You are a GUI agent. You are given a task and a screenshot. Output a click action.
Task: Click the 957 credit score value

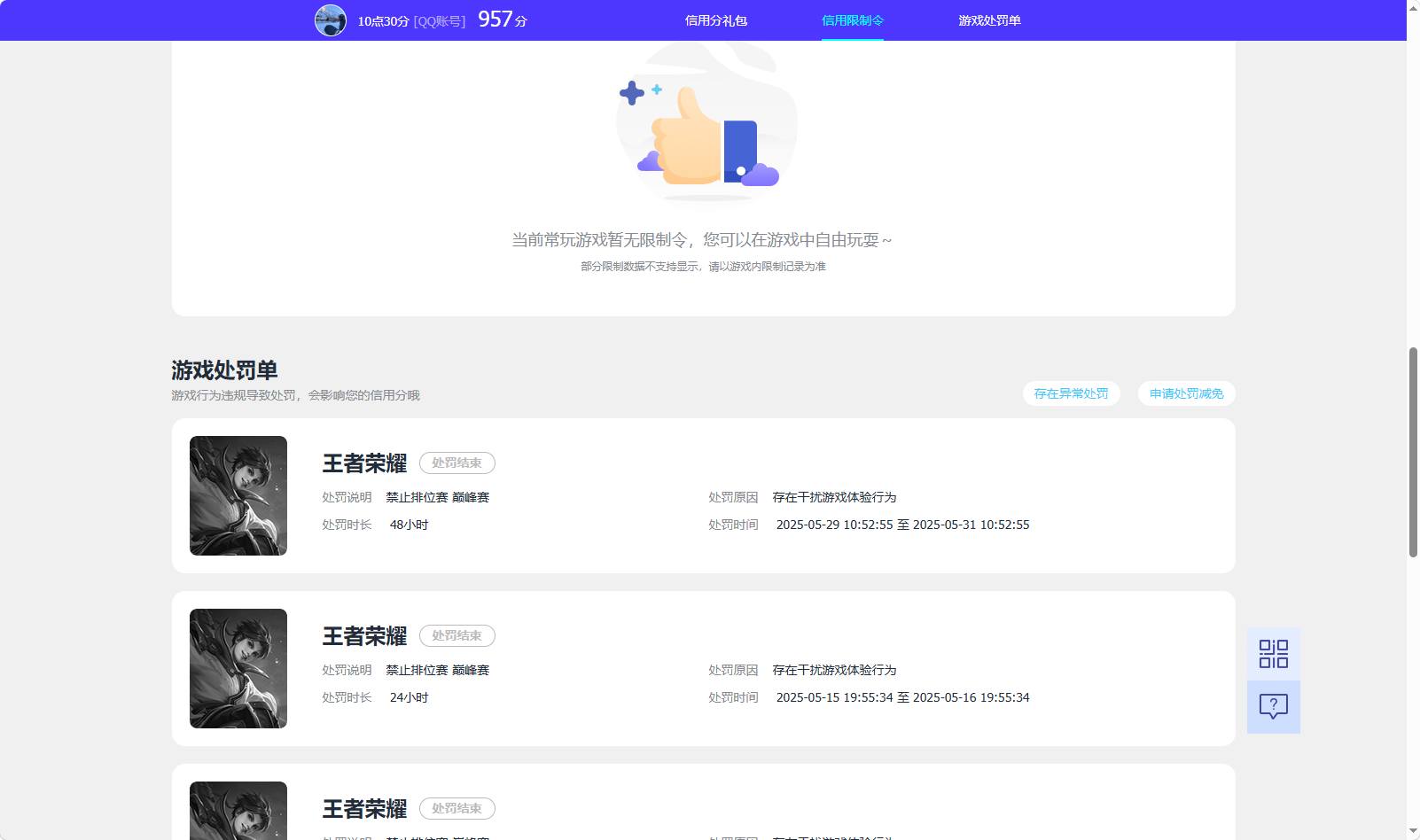495,19
